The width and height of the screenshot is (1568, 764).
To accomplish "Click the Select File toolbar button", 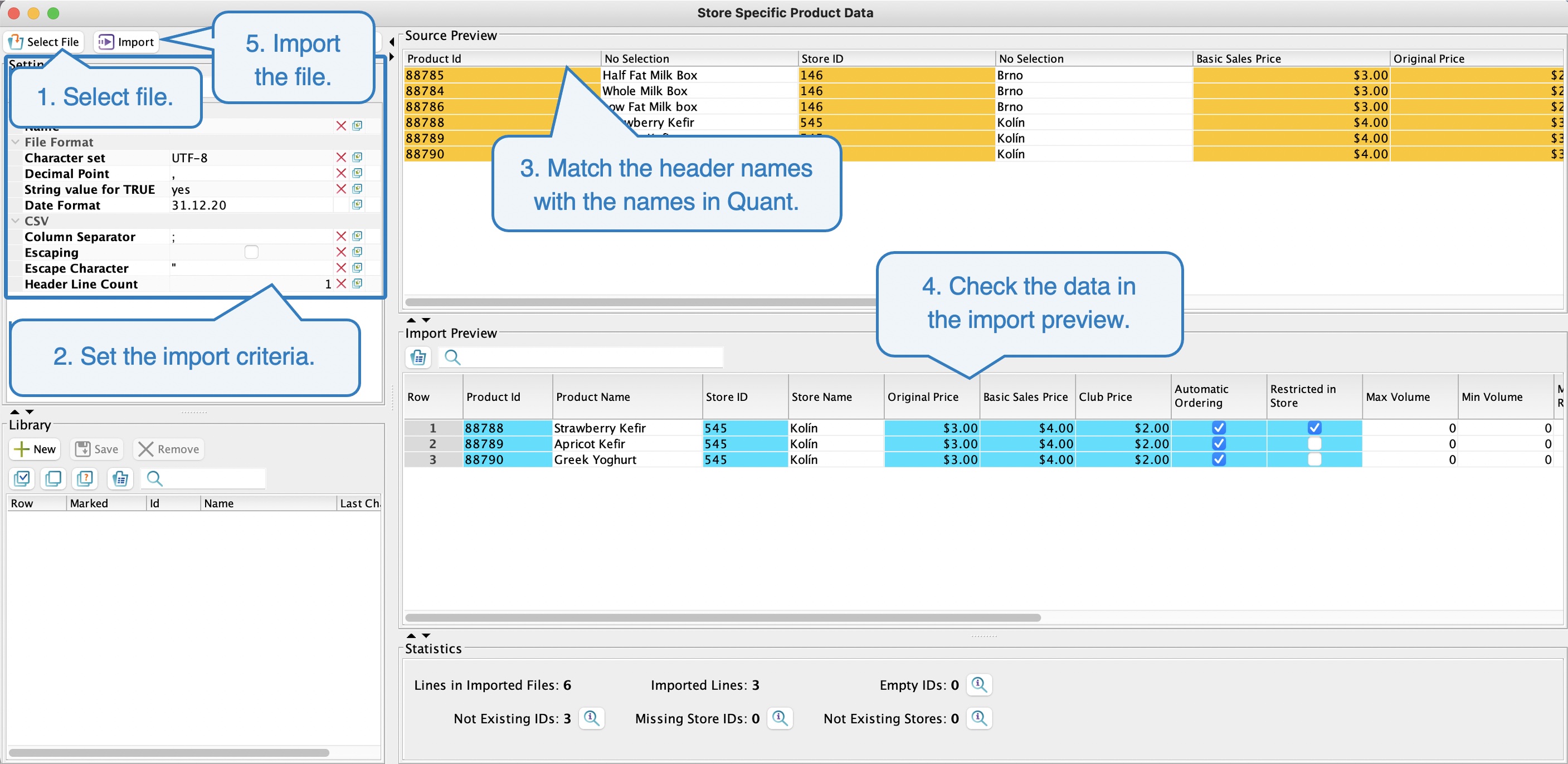I will click(45, 41).
